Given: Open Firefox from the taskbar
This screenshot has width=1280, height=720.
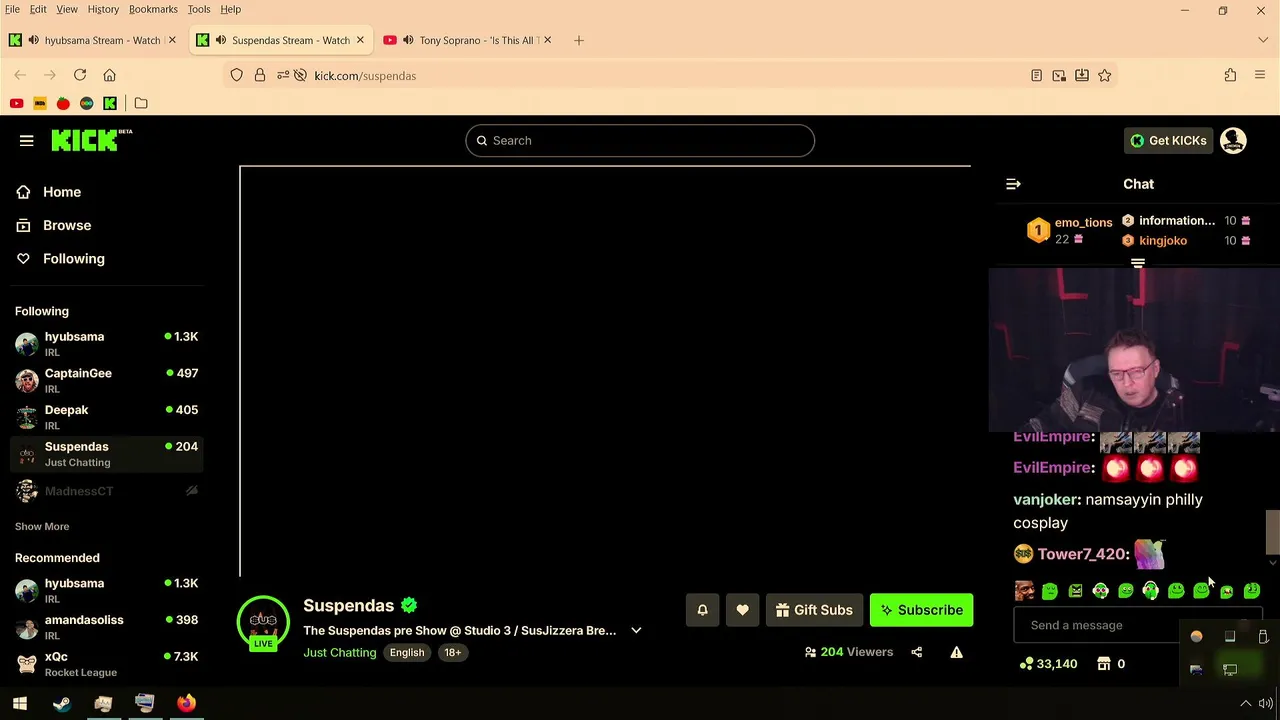Looking at the screenshot, I should point(186,703).
